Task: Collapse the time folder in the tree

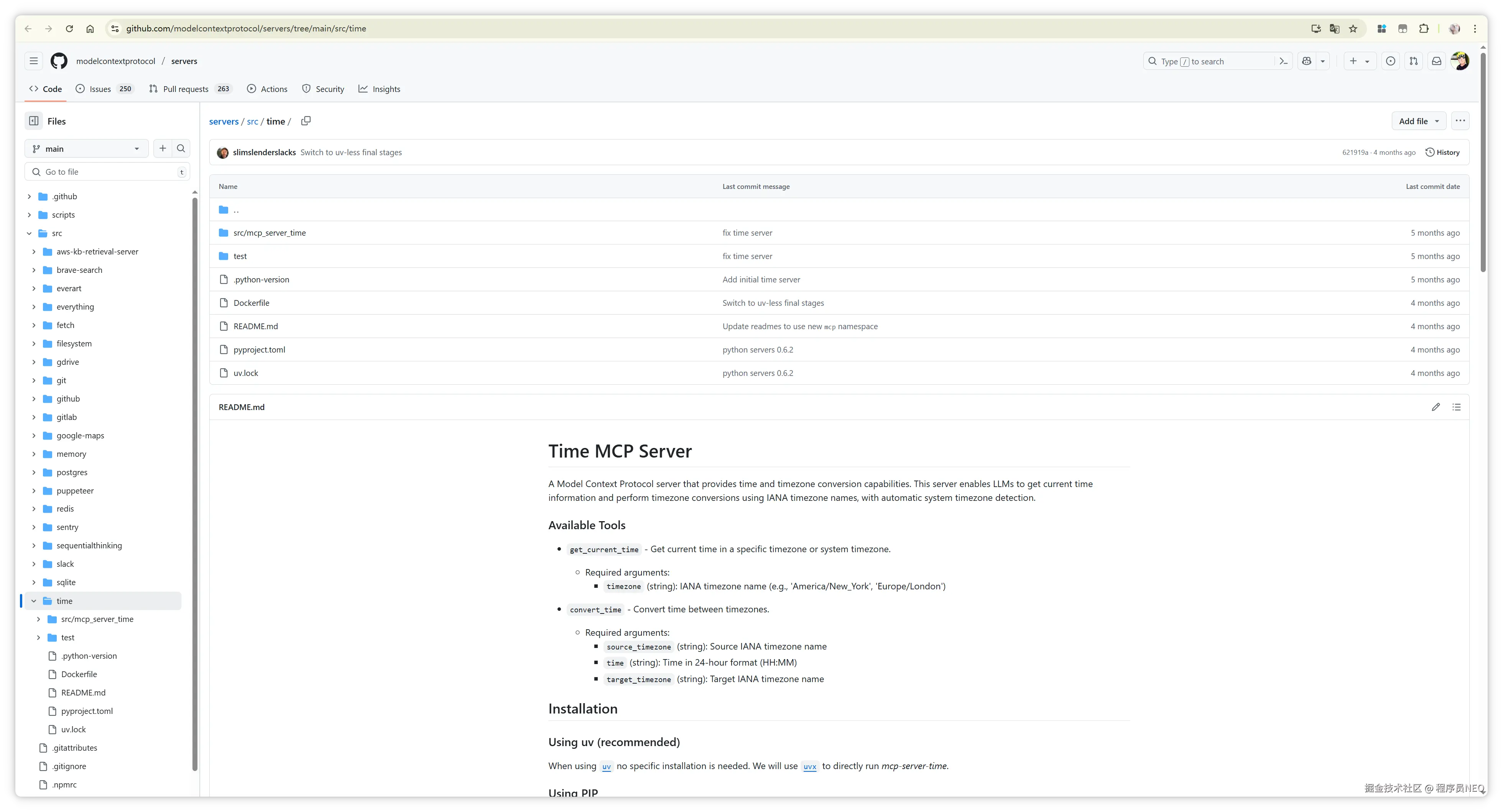Action: (x=34, y=601)
